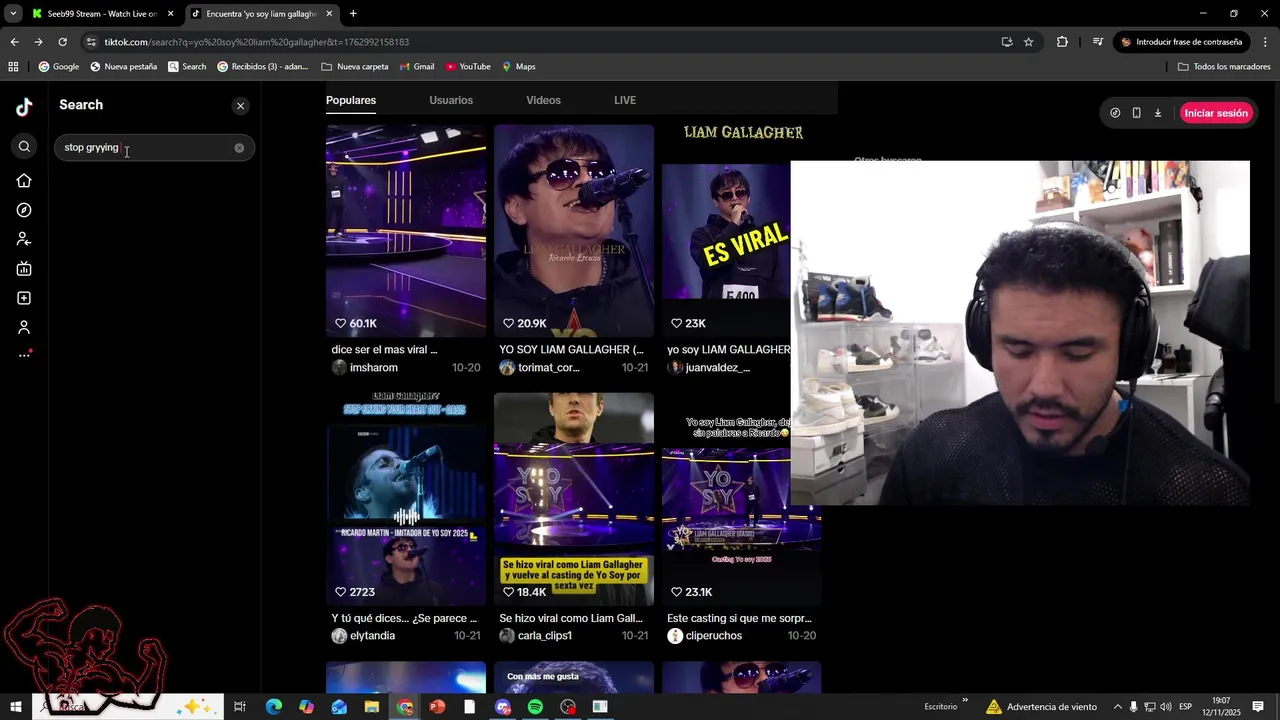Open the 20.9K likes Liam Gallagher video
The image size is (1280, 720).
click(x=574, y=231)
